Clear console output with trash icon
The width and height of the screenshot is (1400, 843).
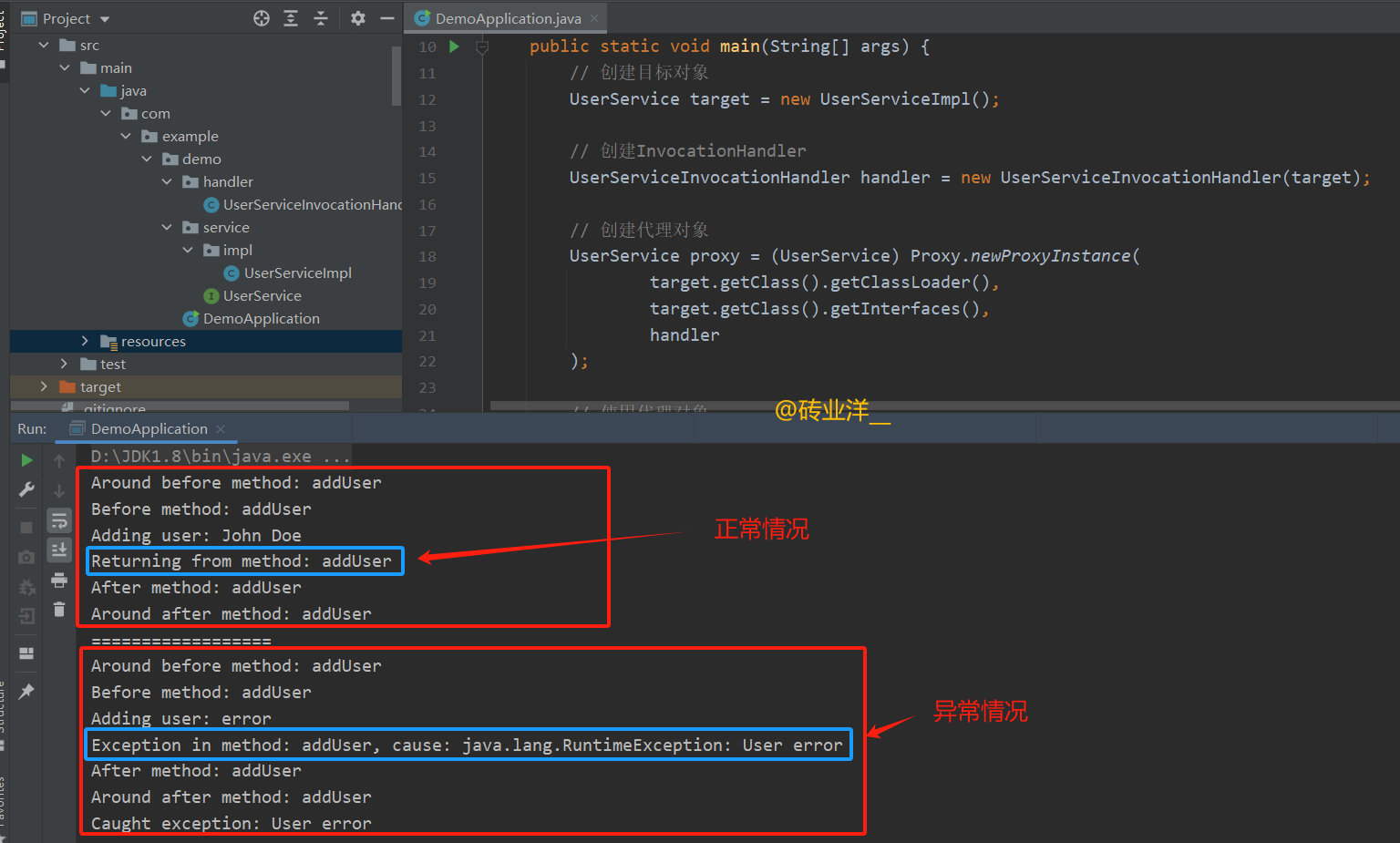coord(59,609)
